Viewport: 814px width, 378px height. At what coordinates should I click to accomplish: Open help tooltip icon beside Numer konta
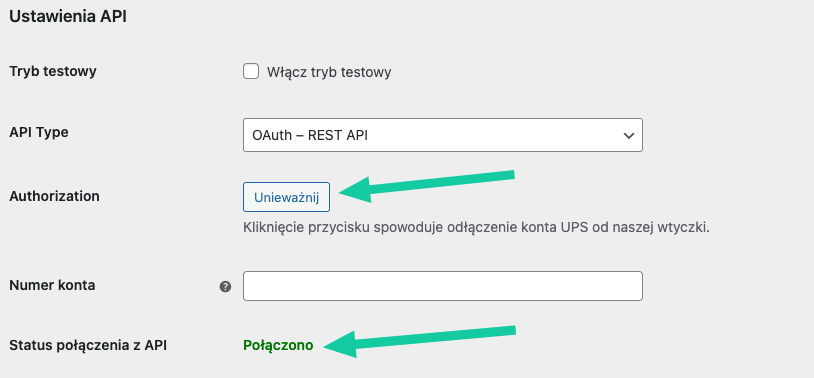[x=225, y=286]
